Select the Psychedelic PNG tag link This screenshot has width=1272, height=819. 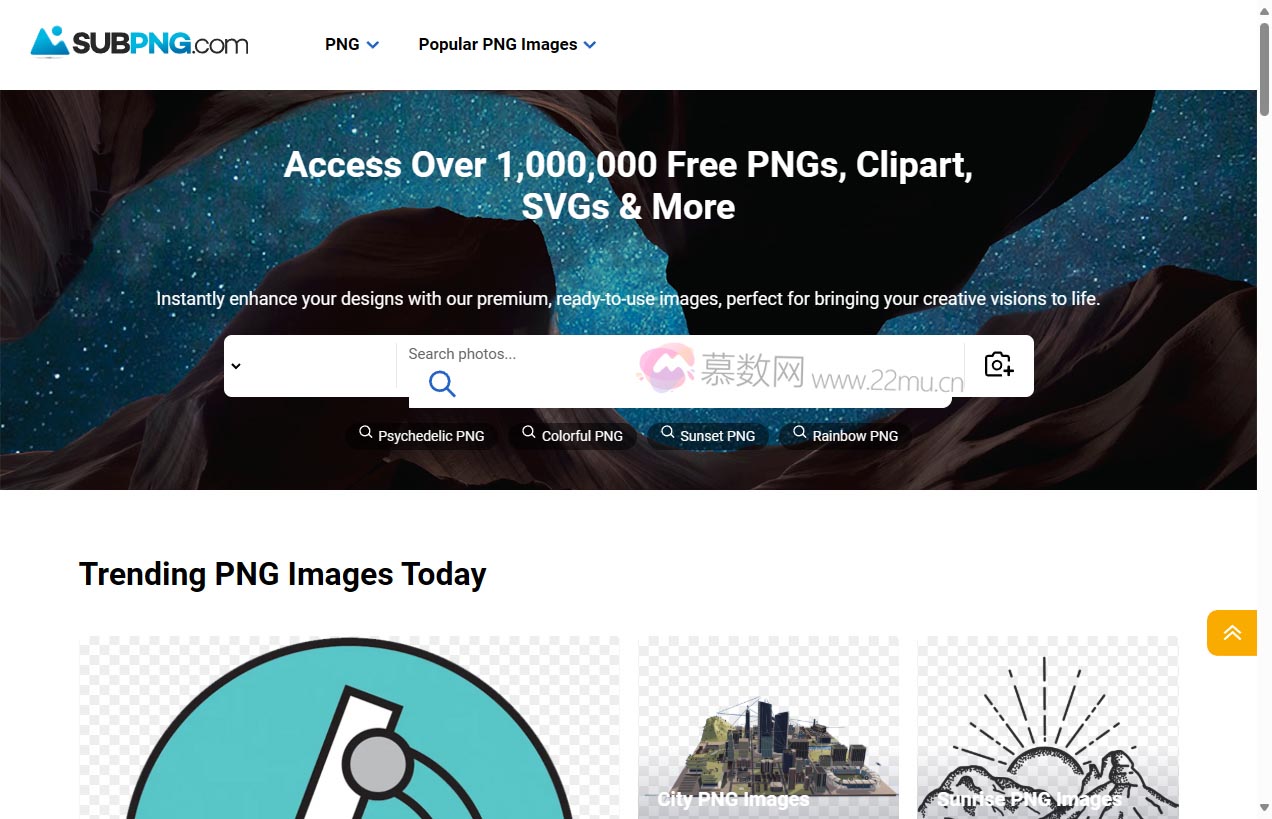[422, 436]
